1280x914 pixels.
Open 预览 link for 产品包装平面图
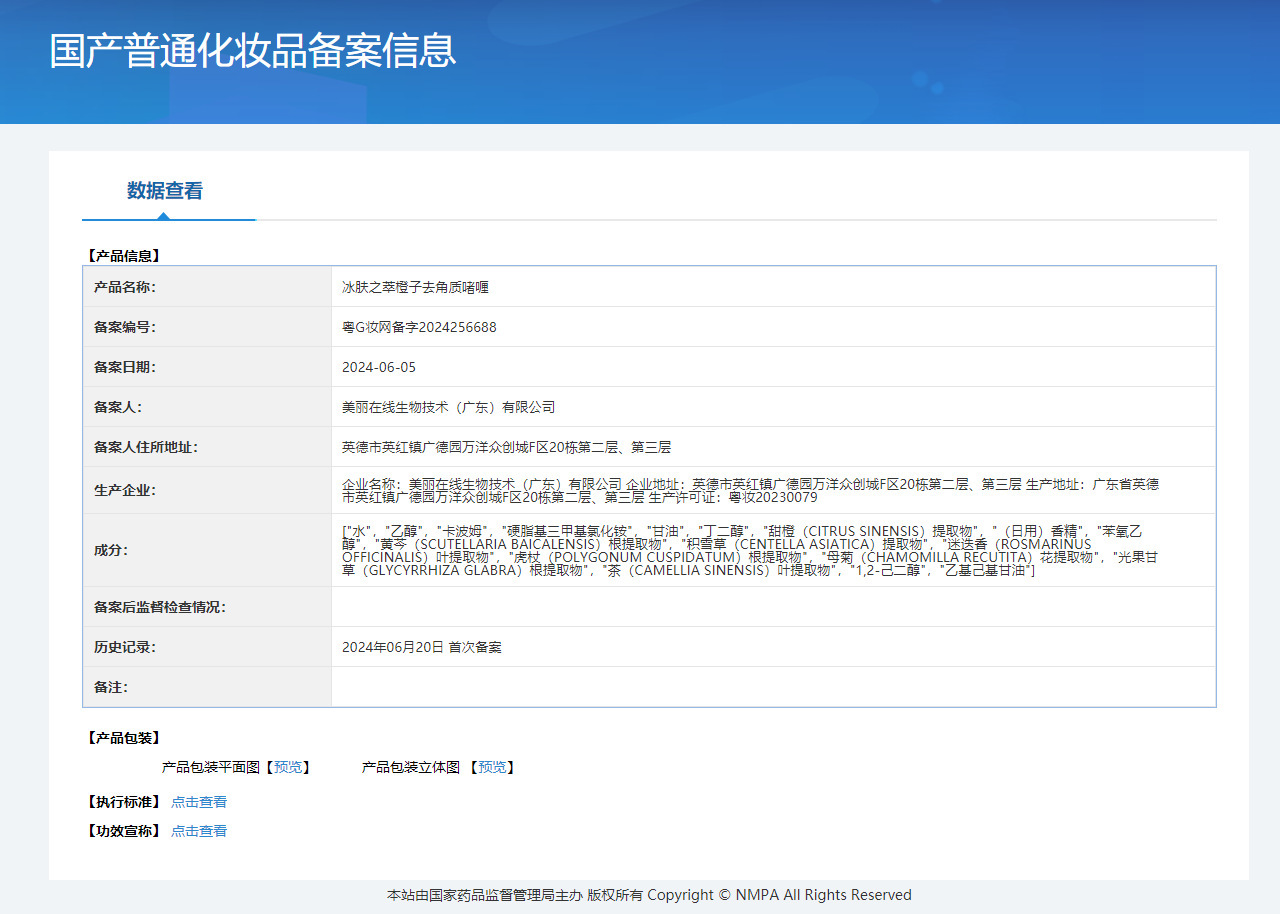pos(288,767)
